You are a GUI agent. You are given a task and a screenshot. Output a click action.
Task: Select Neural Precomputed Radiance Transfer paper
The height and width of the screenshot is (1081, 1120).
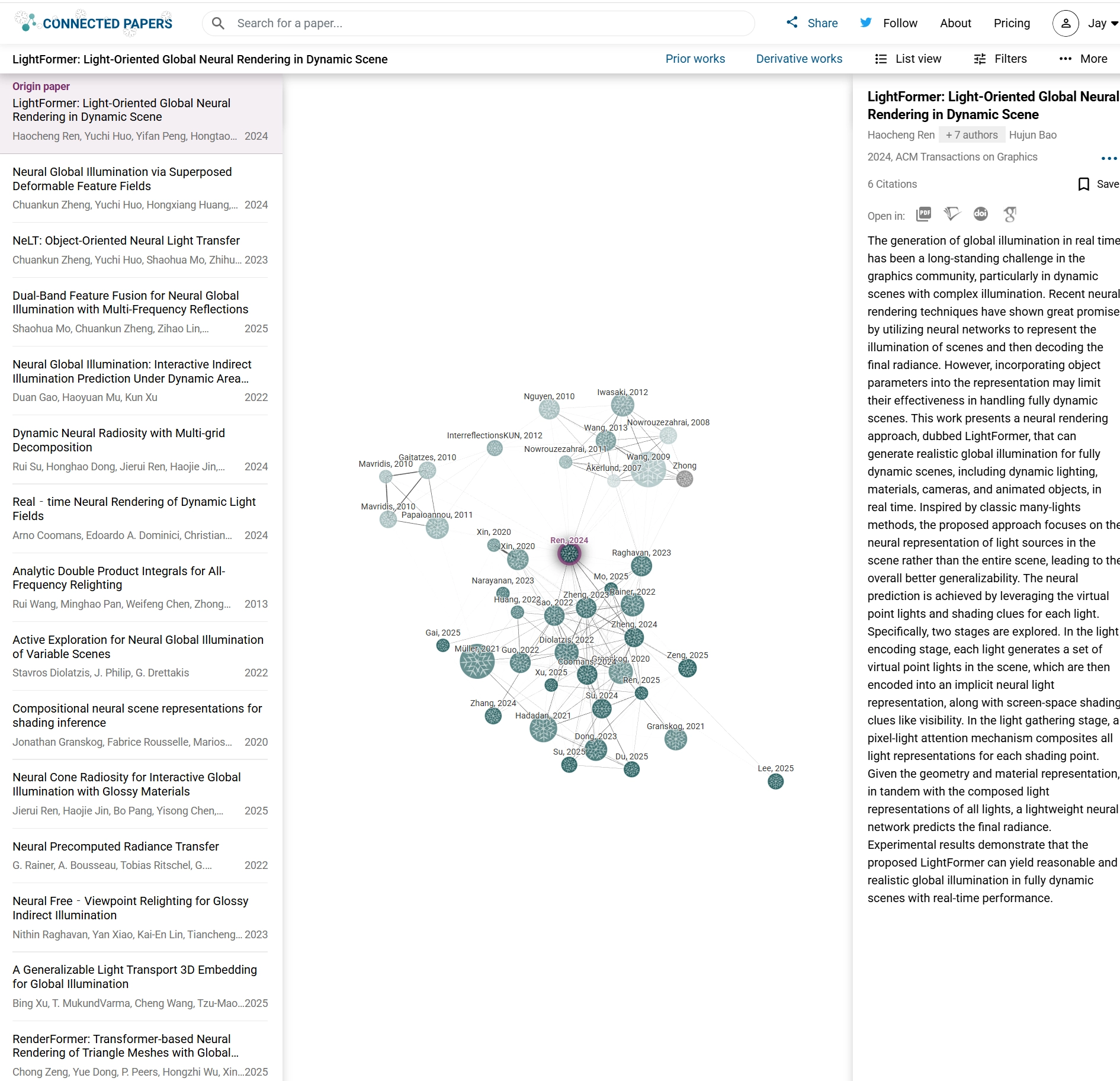click(x=140, y=856)
